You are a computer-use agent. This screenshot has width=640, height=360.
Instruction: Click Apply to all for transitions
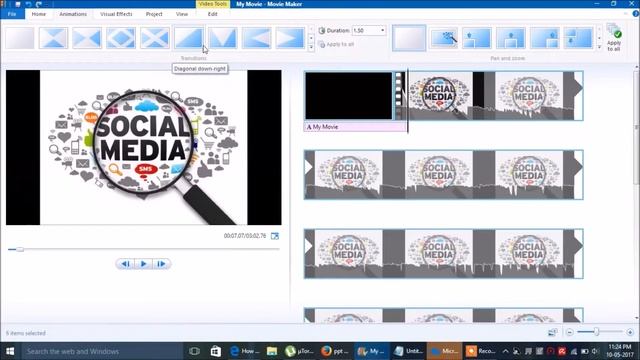click(336, 44)
